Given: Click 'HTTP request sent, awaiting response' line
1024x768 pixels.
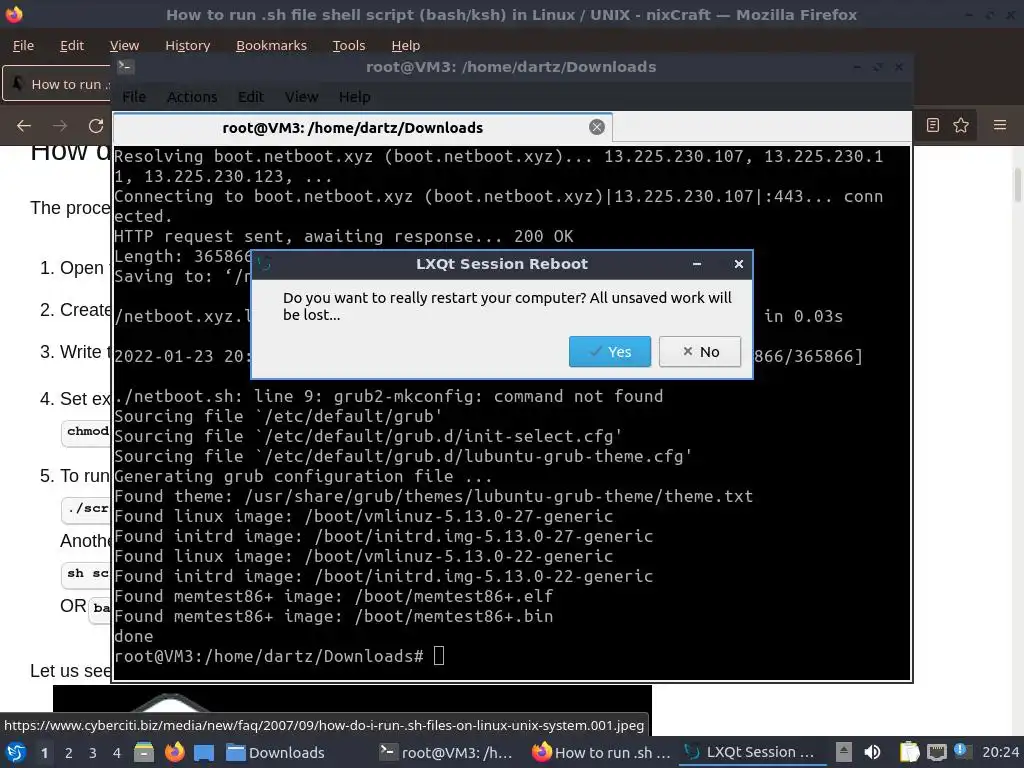Looking at the screenshot, I should point(344,236).
